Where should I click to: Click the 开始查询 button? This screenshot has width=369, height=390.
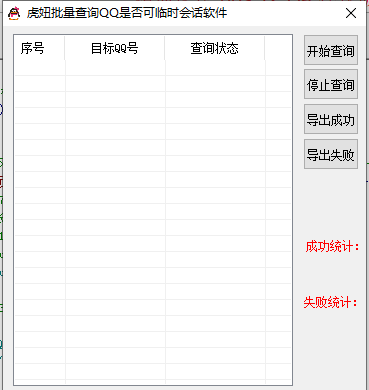tap(331, 50)
